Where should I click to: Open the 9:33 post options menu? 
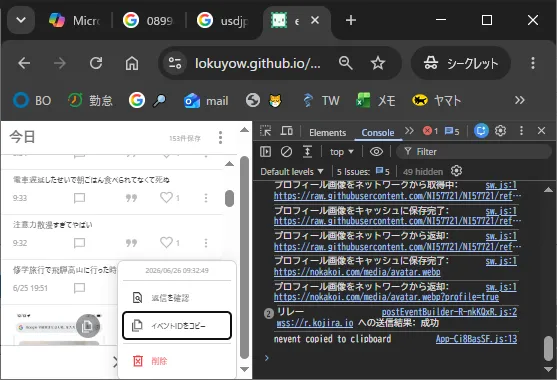pyautogui.click(x=206, y=198)
